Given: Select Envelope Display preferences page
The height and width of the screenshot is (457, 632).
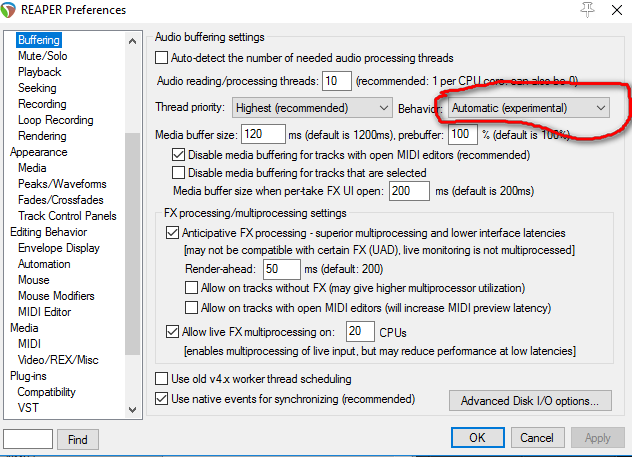Looking at the screenshot, I should 59,248.
